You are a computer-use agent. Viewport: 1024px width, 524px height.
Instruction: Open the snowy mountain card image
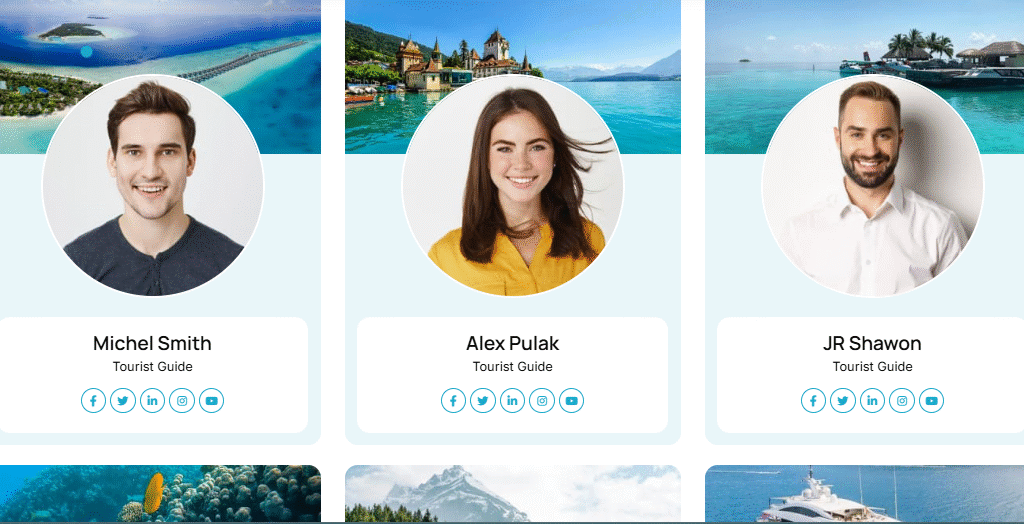point(513,493)
